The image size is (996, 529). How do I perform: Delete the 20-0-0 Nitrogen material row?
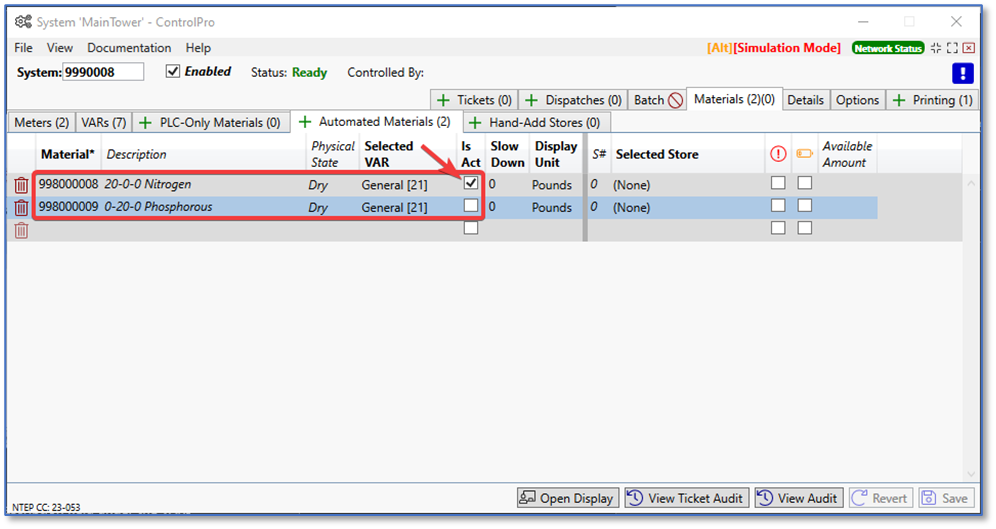point(21,185)
